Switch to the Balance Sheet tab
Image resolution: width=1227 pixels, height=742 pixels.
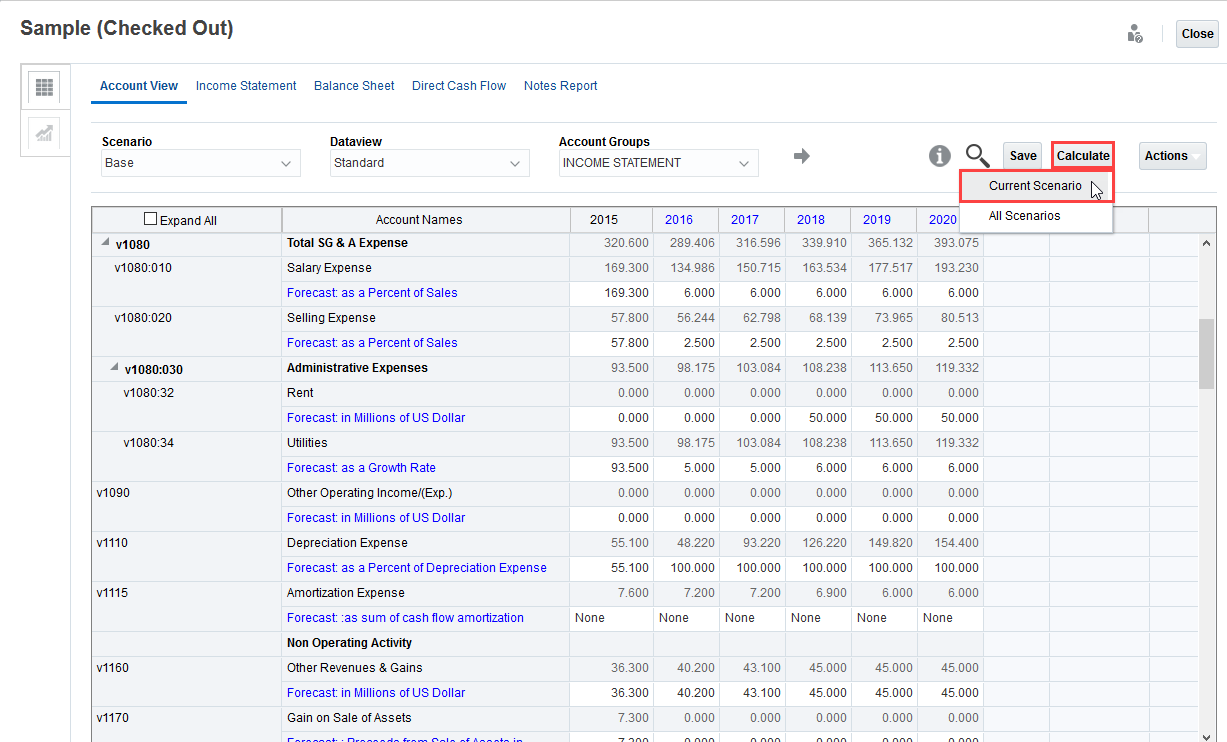[x=354, y=86]
